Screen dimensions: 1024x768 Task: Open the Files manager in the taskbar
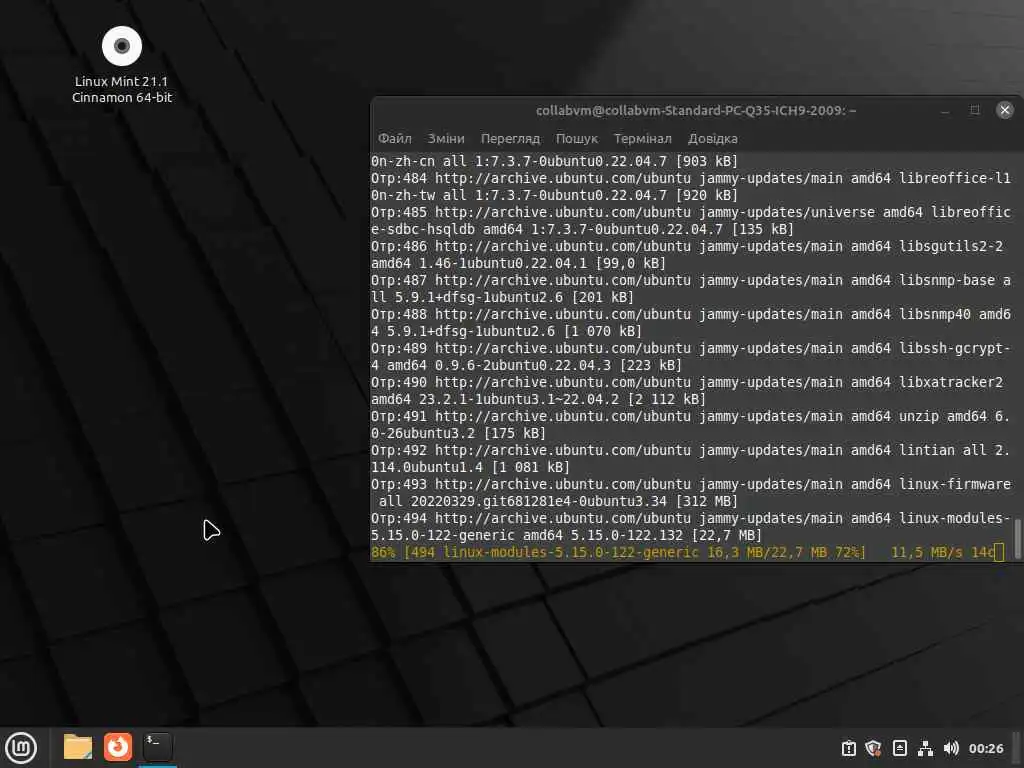tap(78, 746)
